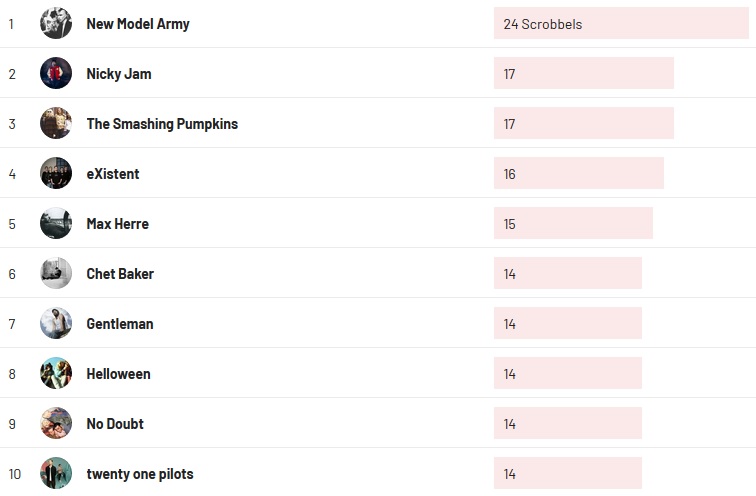Image resolution: width=756 pixels, height=496 pixels.
Task: Open twenty one pilots avatar
Action: pyautogui.click(x=56, y=473)
